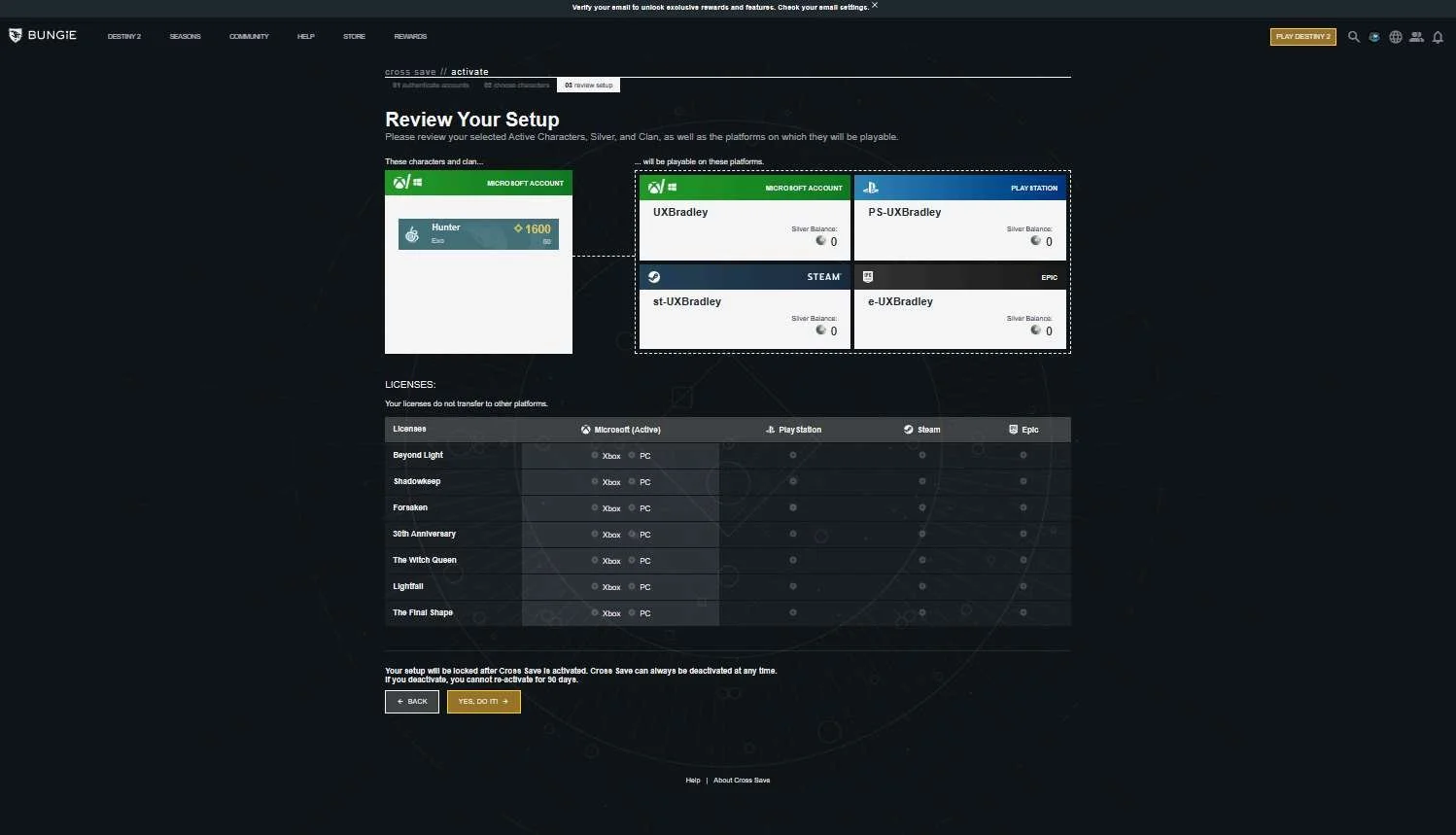Open the search magnifier icon

click(x=1353, y=37)
